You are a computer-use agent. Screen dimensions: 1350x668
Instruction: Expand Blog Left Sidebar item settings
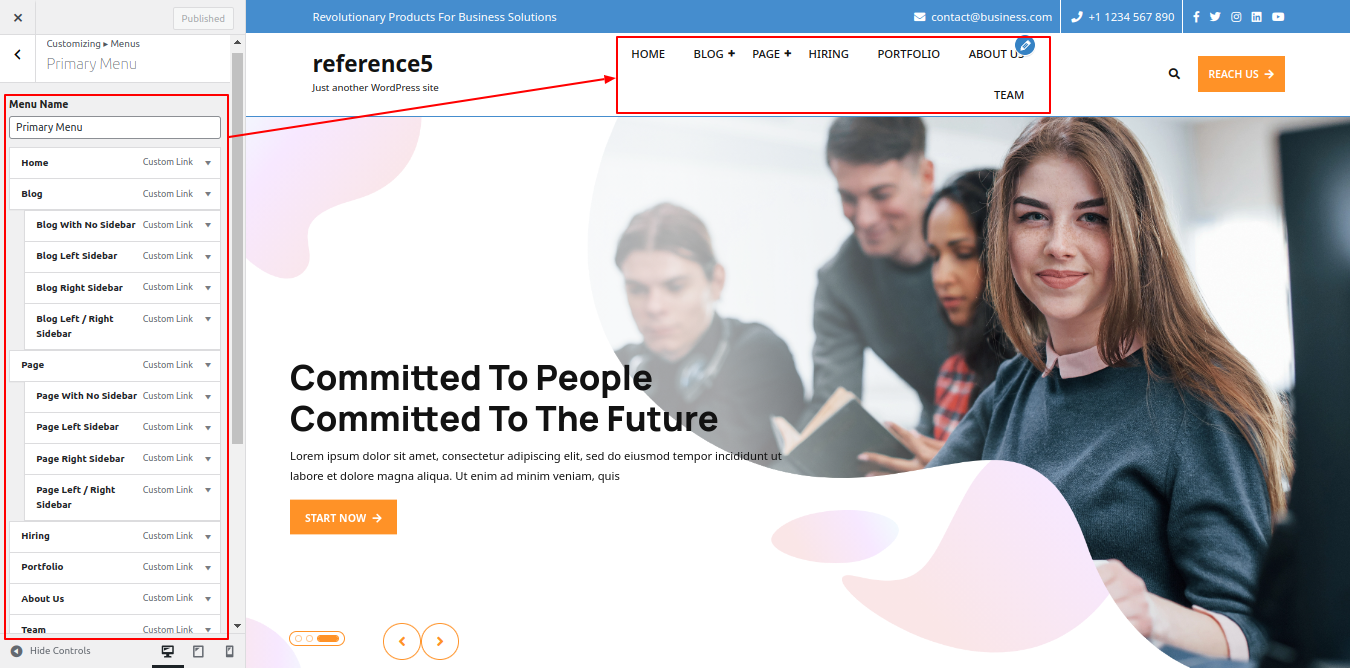click(x=208, y=256)
